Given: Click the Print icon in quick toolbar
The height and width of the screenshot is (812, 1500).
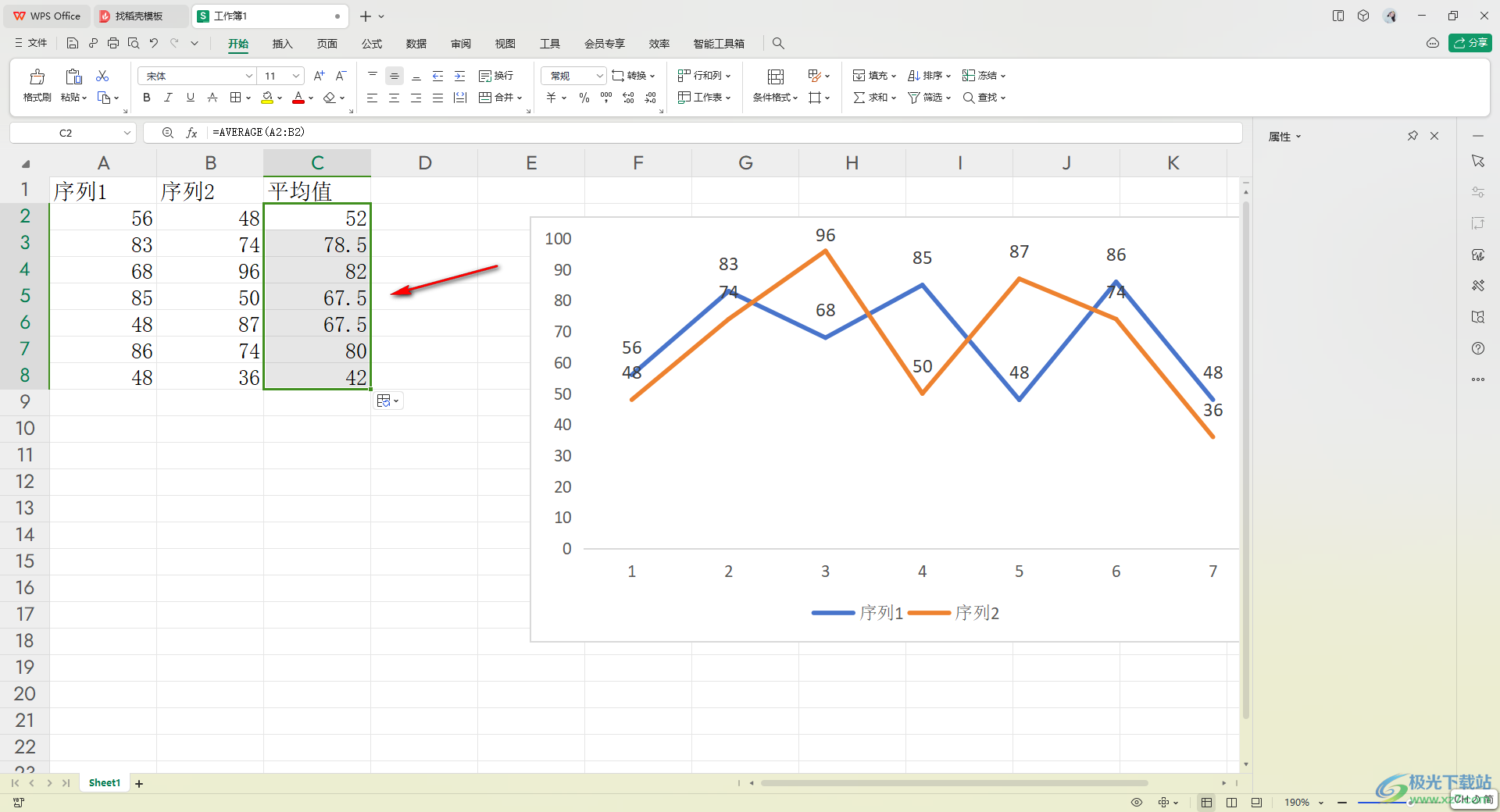Looking at the screenshot, I should [113, 44].
